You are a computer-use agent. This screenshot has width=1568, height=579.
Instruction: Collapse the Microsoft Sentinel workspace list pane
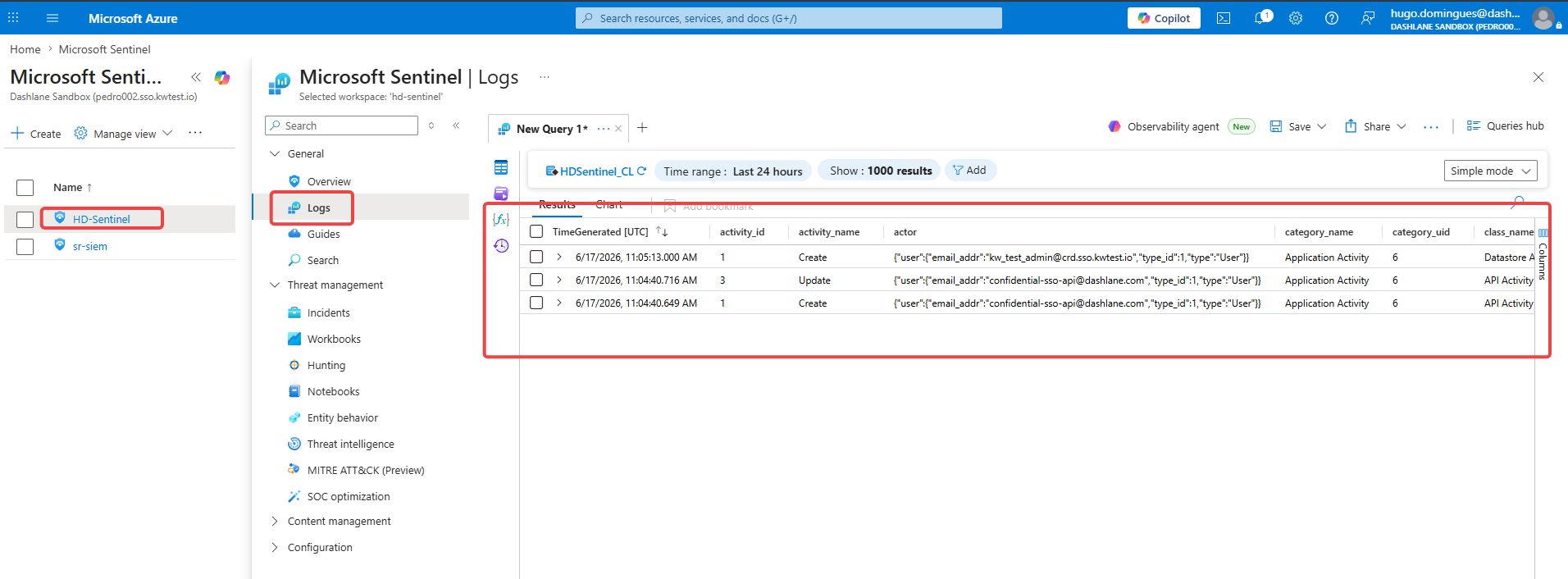click(196, 77)
